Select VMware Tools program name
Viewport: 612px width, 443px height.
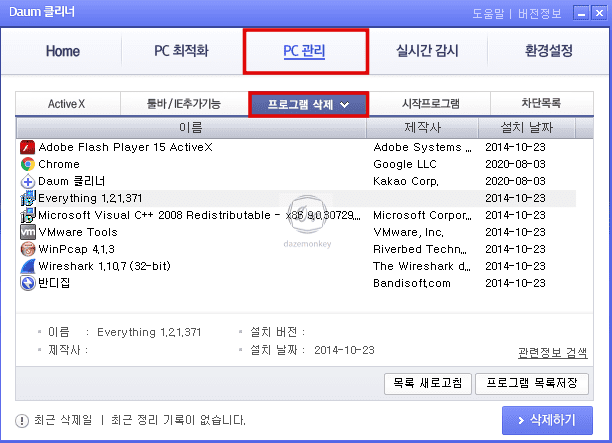(78, 232)
